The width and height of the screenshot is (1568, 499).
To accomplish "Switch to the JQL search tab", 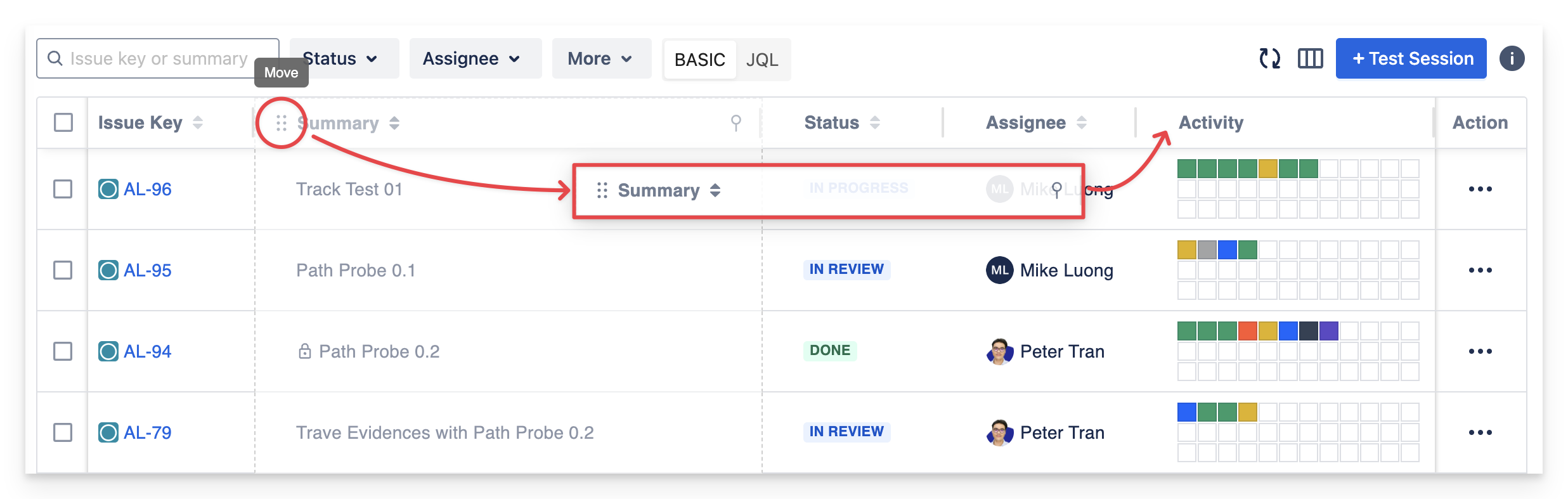I will pyautogui.click(x=762, y=60).
